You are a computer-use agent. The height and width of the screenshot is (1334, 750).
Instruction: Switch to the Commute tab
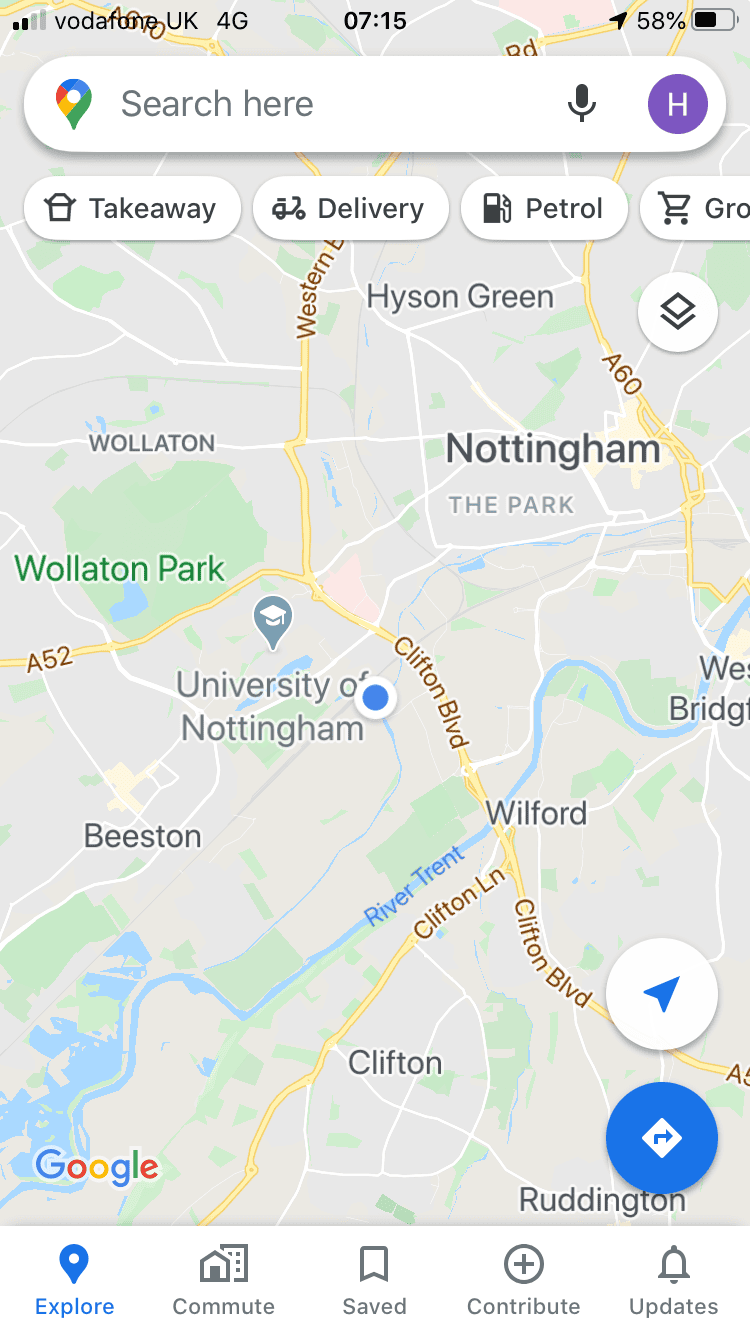(x=224, y=1280)
